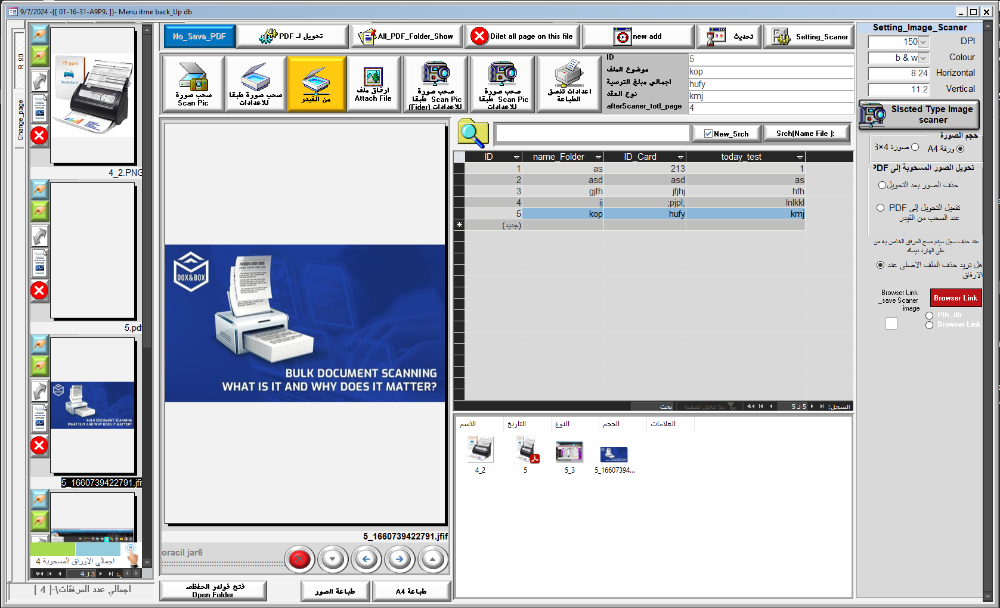Click the highlighted yellow feeder scan button
Viewport: 1000px width, 608px height.
click(x=316, y=84)
